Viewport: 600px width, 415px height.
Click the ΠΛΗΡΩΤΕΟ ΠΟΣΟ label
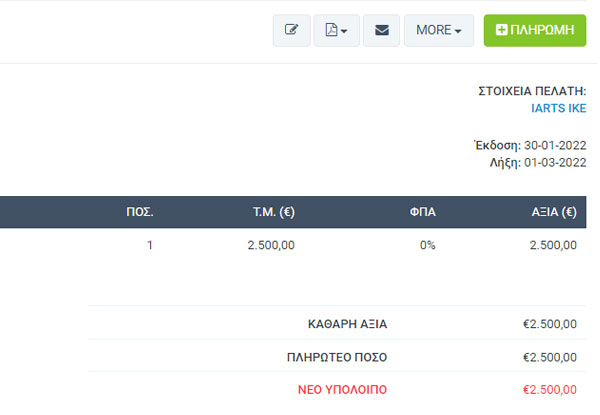[x=337, y=357]
